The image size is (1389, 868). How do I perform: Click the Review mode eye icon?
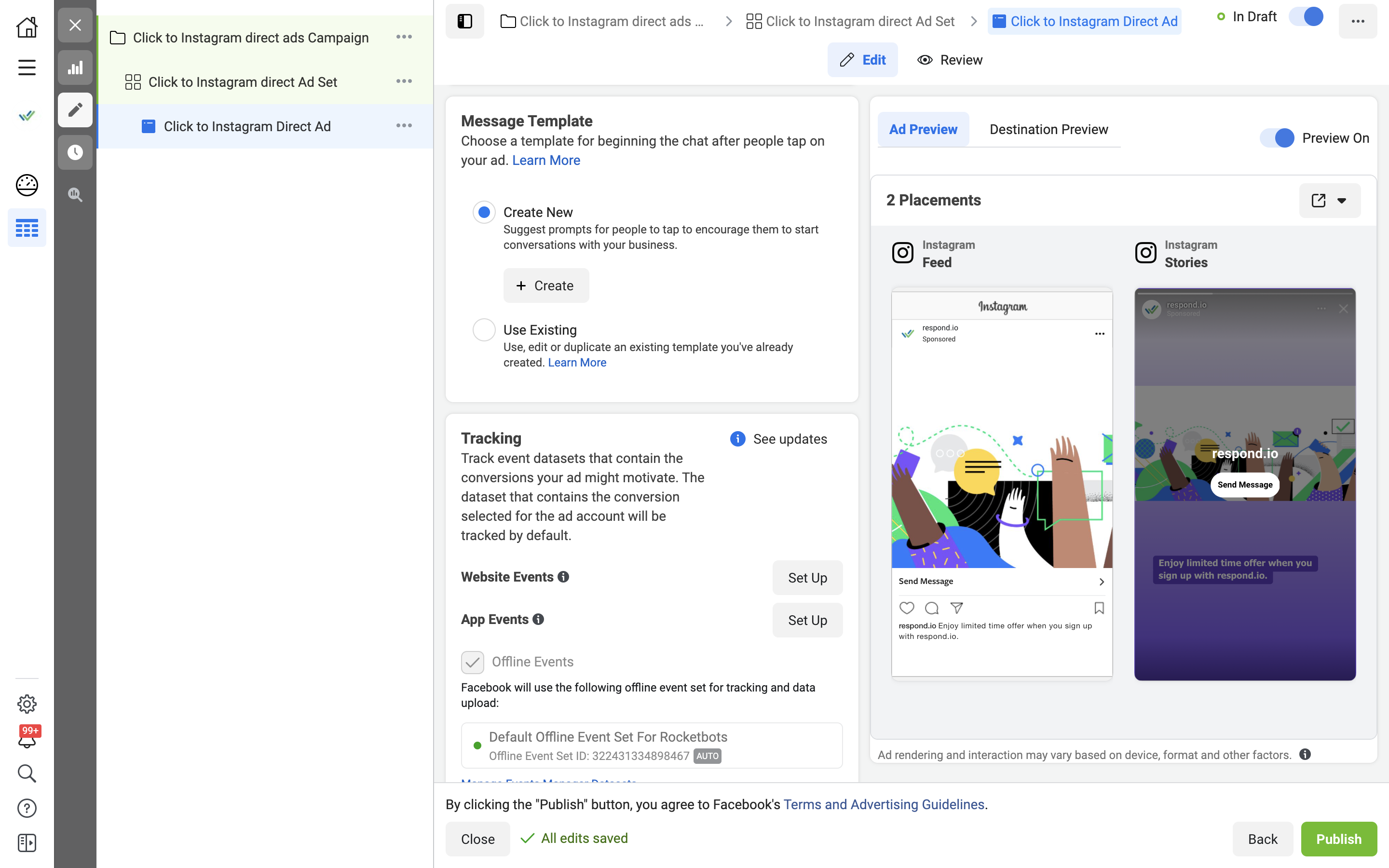point(924,60)
